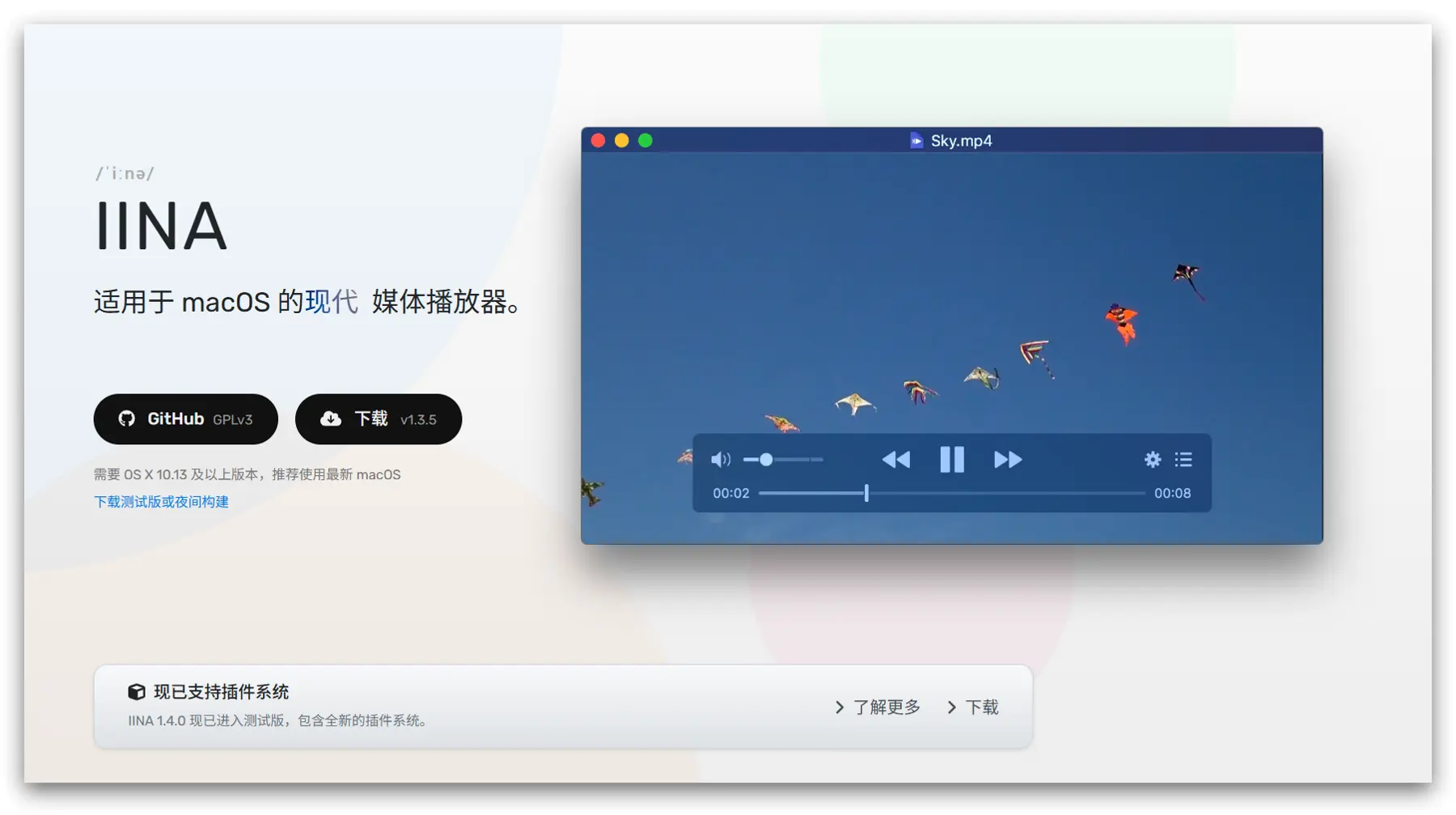Maximize the Sky.mp4 player window
This screenshot has height=815, width=1456.
point(645,141)
